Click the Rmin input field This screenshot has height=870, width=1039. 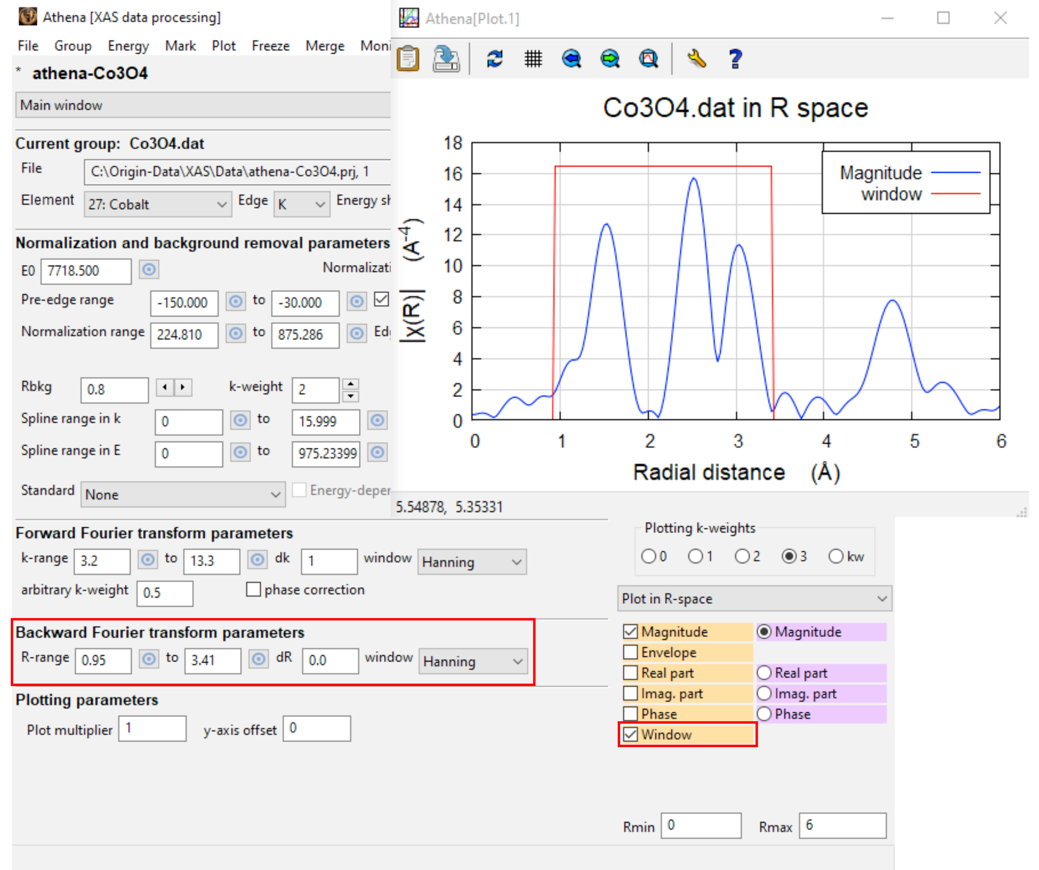click(x=701, y=826)
